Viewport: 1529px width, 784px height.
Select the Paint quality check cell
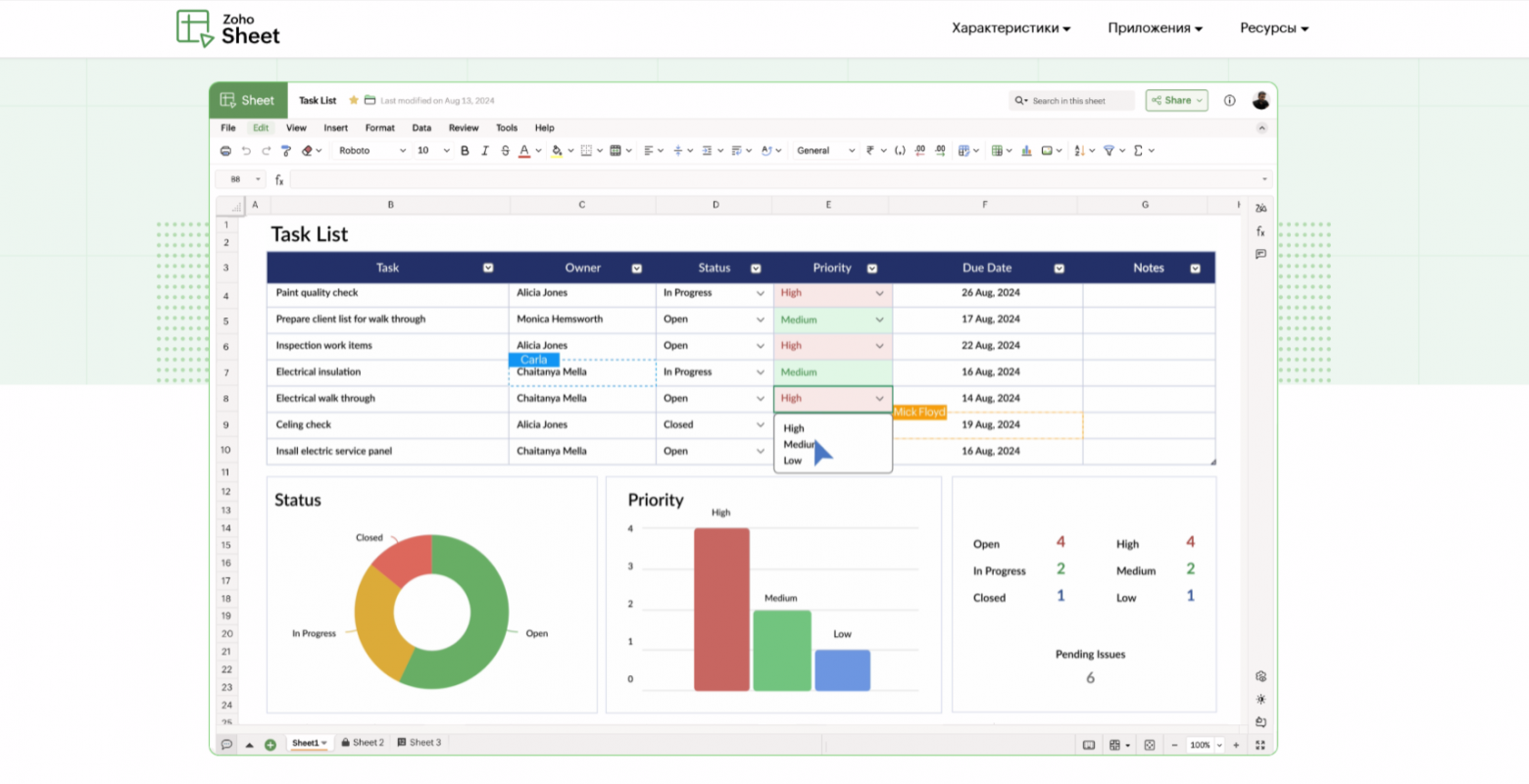click(388, 293)
